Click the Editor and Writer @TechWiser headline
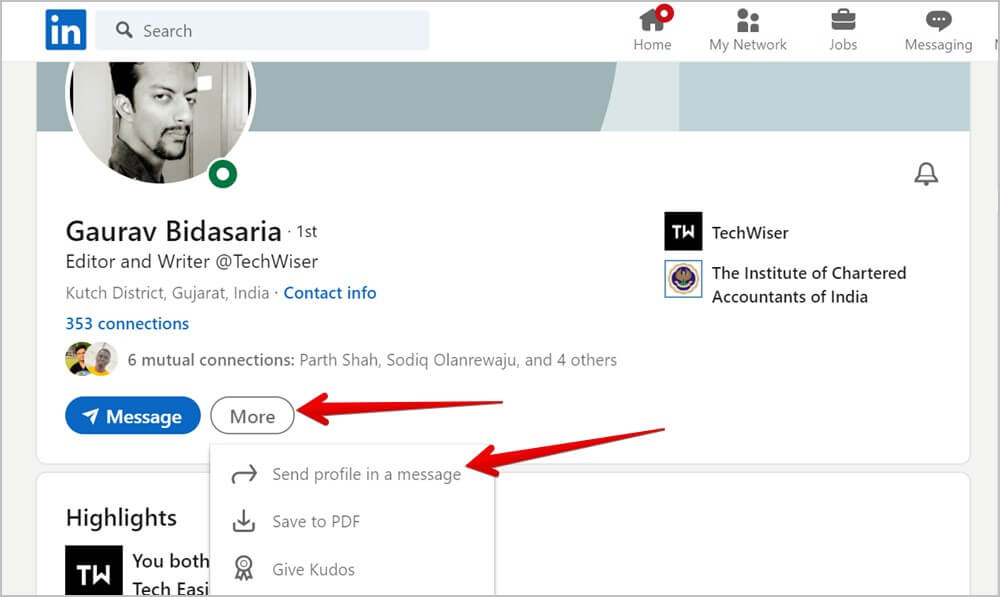 click(x=192, y=262)
